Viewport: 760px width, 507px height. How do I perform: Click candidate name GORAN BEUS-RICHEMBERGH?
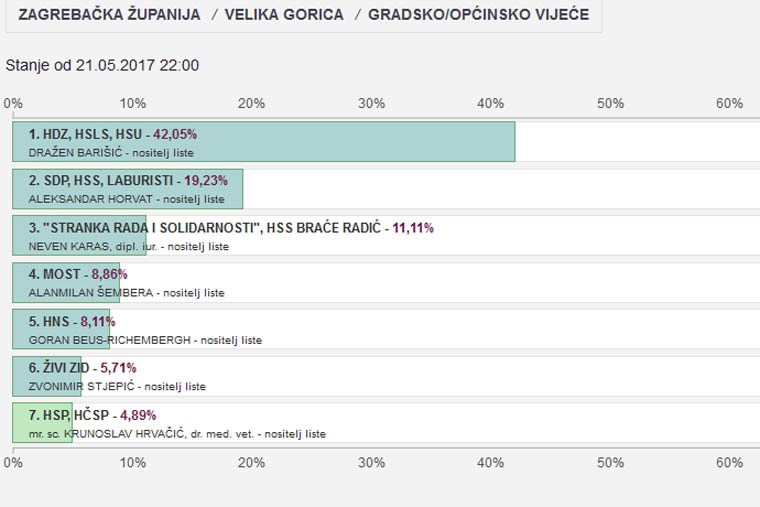(x=110, y=340)
